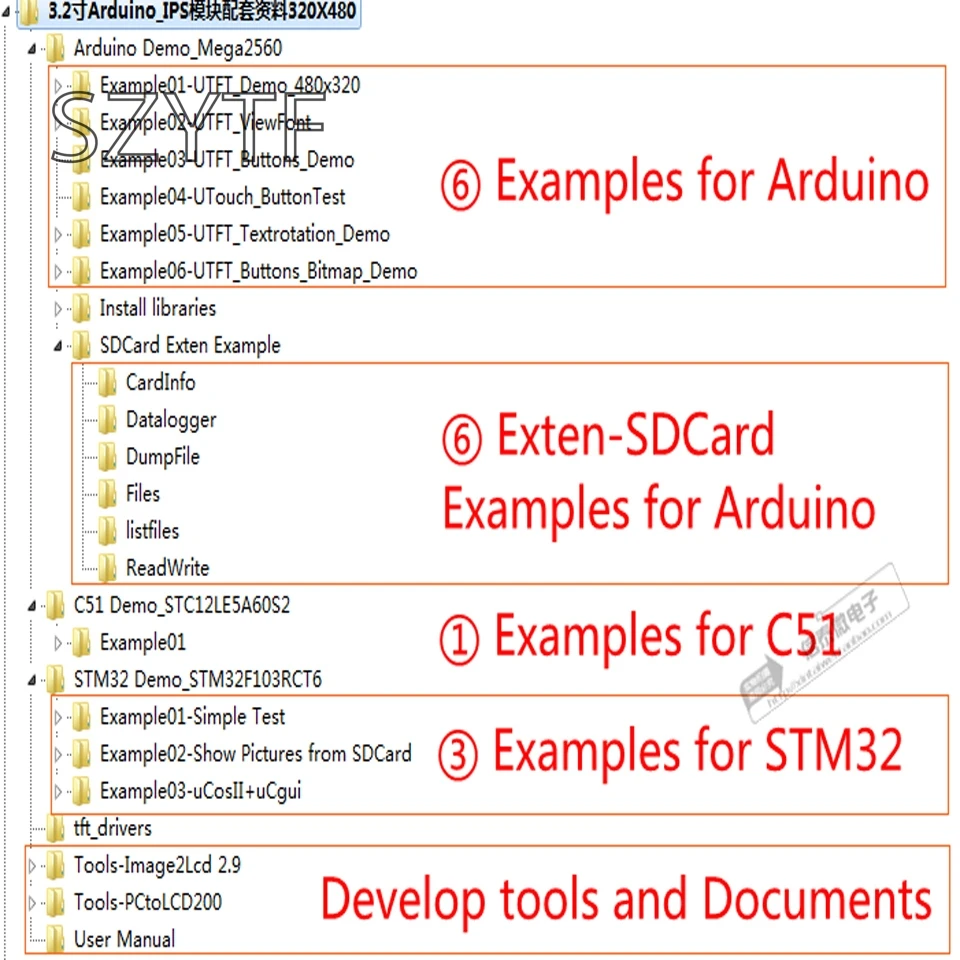This screenshot has width=960, height=960.
Task: Select the 'Example04-UTouch_ButtonTest' label
Action: [x=222, y=197]
